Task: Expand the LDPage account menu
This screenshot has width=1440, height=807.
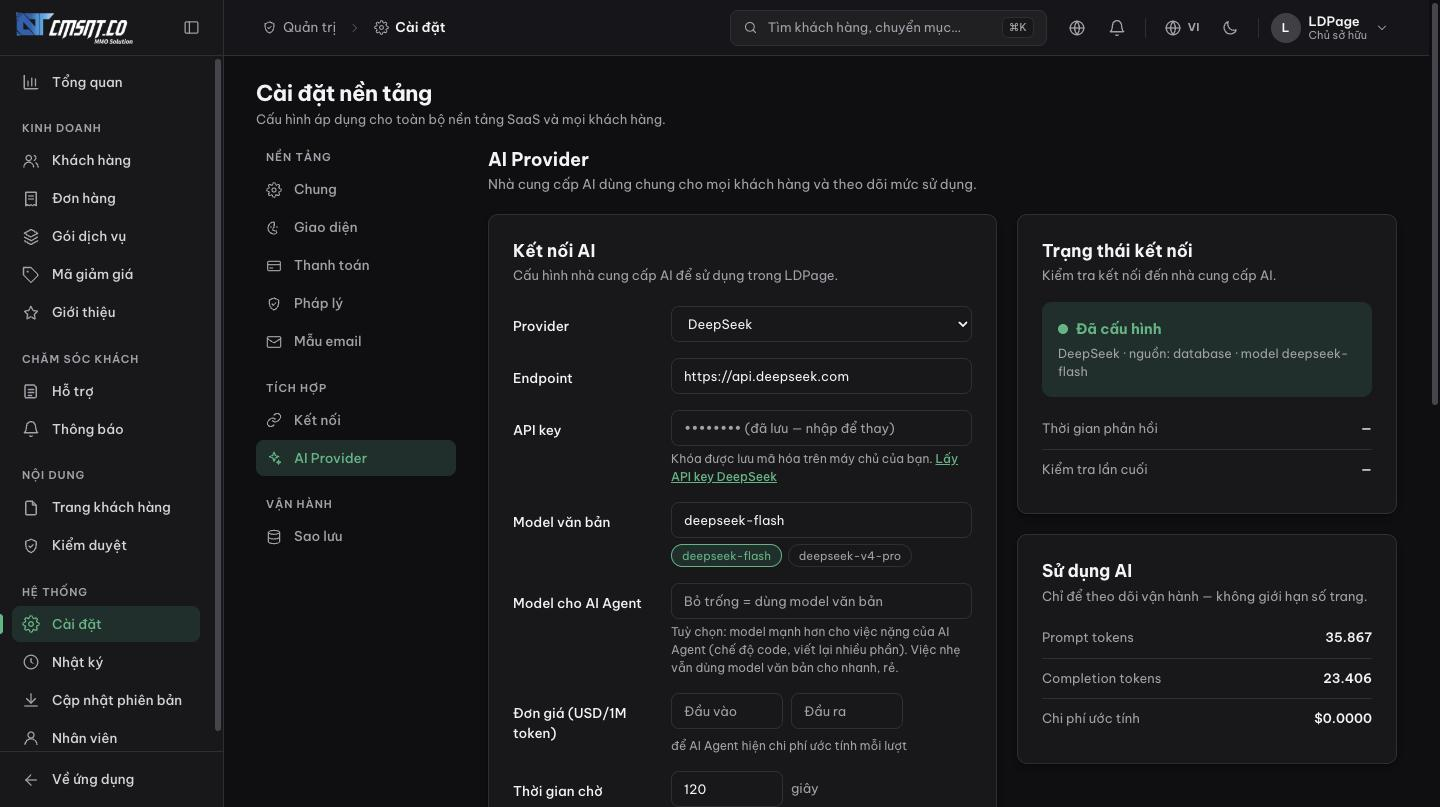Action: [x=1329, y=28]
